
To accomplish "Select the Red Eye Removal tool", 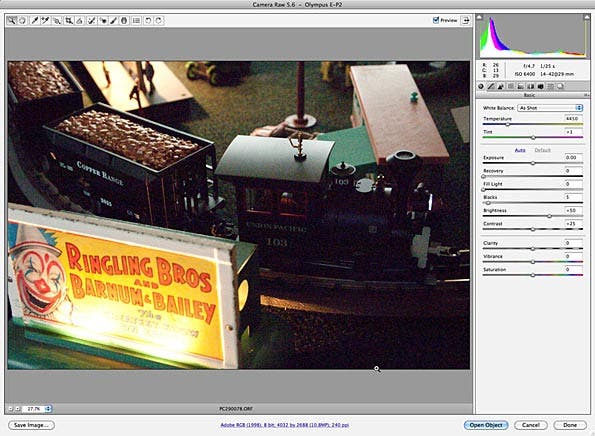I will coord(102,20).
